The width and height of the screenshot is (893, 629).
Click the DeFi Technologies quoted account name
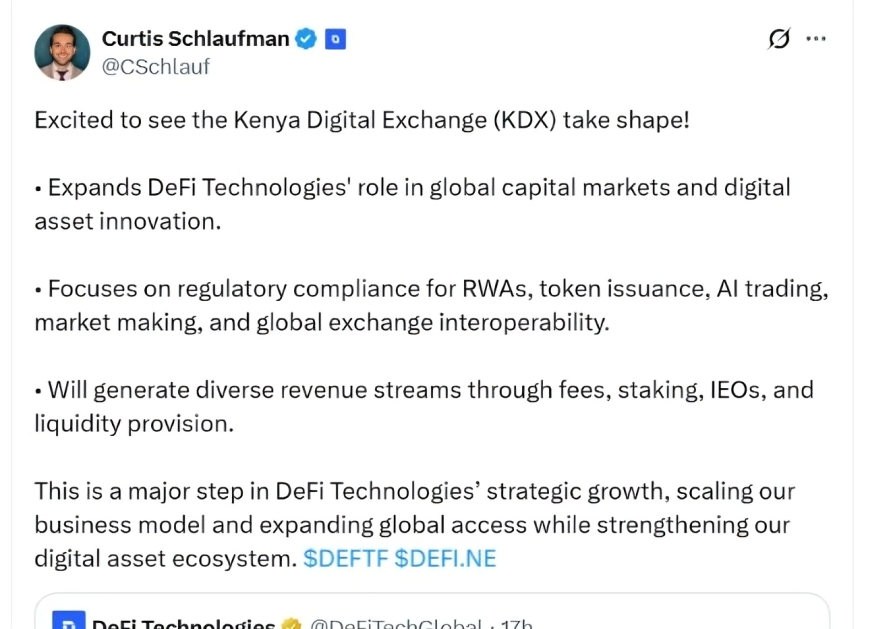[183, 624]
